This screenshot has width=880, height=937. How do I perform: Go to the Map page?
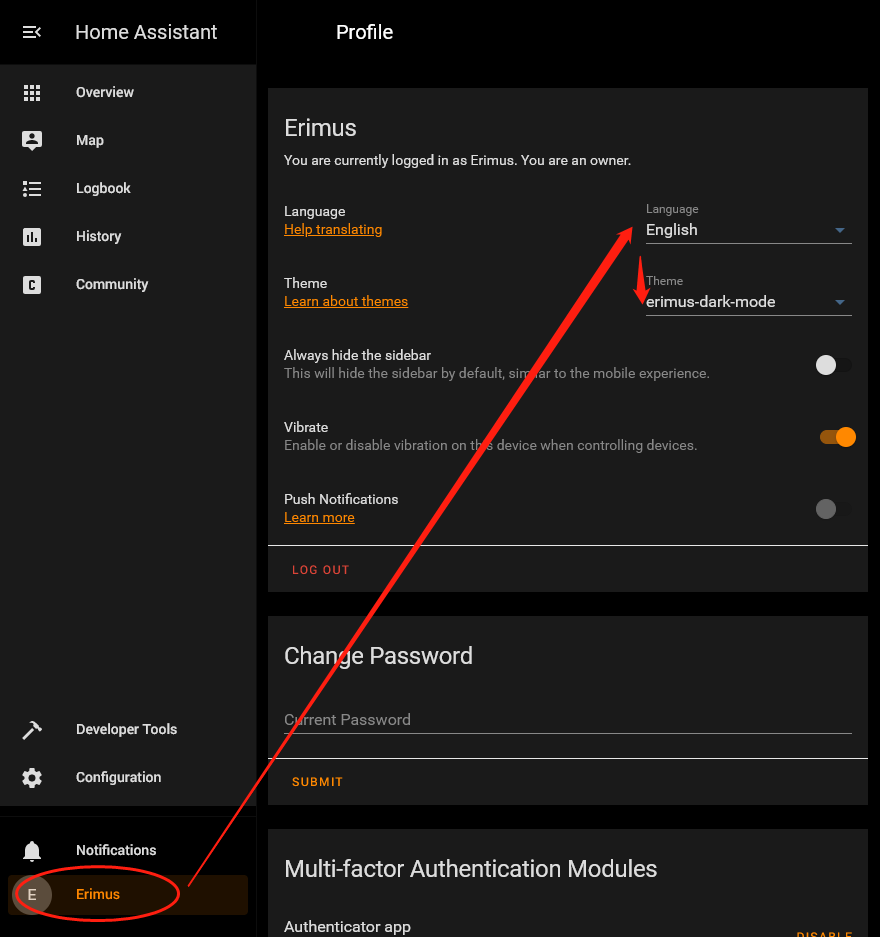click(90, 140)
